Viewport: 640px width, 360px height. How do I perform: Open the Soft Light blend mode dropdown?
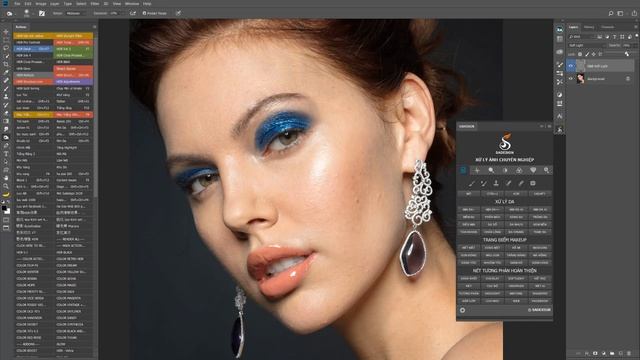click(587, 45)
